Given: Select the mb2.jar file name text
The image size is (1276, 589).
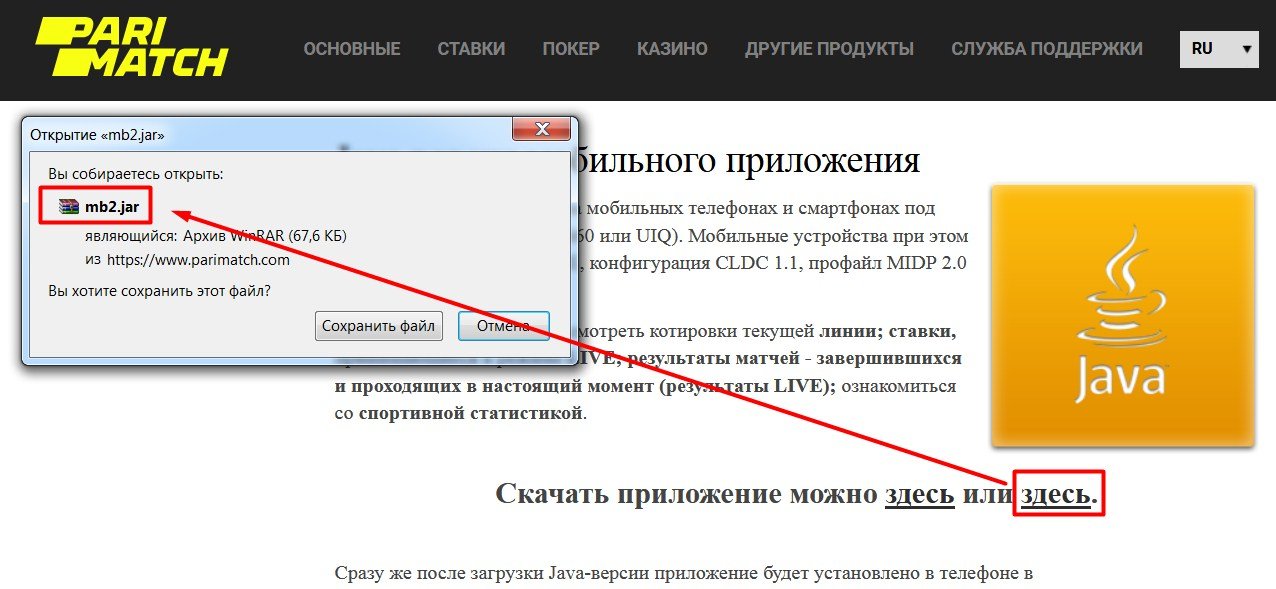Looking at the screenshot, I should point(112,207).
